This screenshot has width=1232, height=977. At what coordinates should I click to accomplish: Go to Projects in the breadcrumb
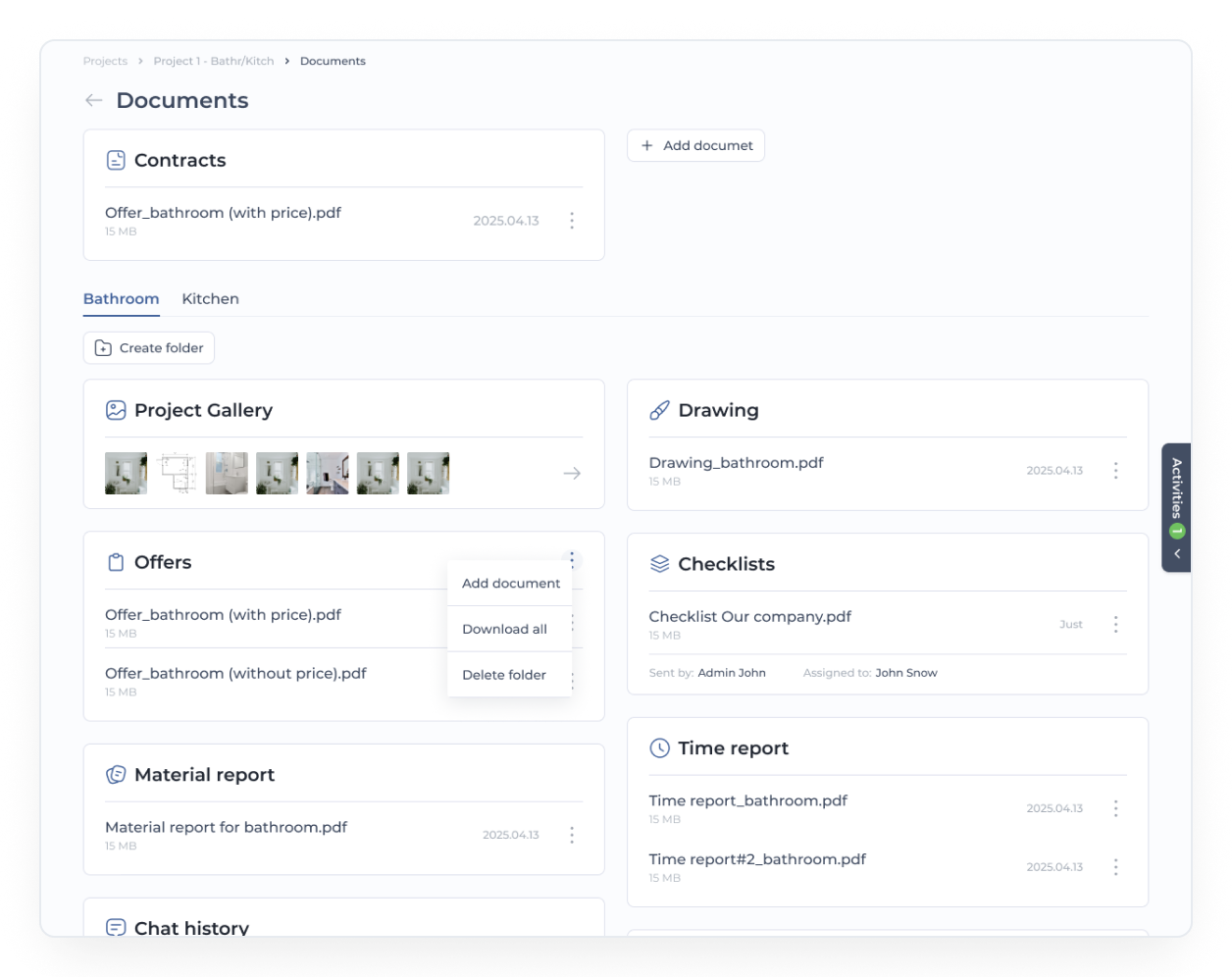click(x=105, y=61)
